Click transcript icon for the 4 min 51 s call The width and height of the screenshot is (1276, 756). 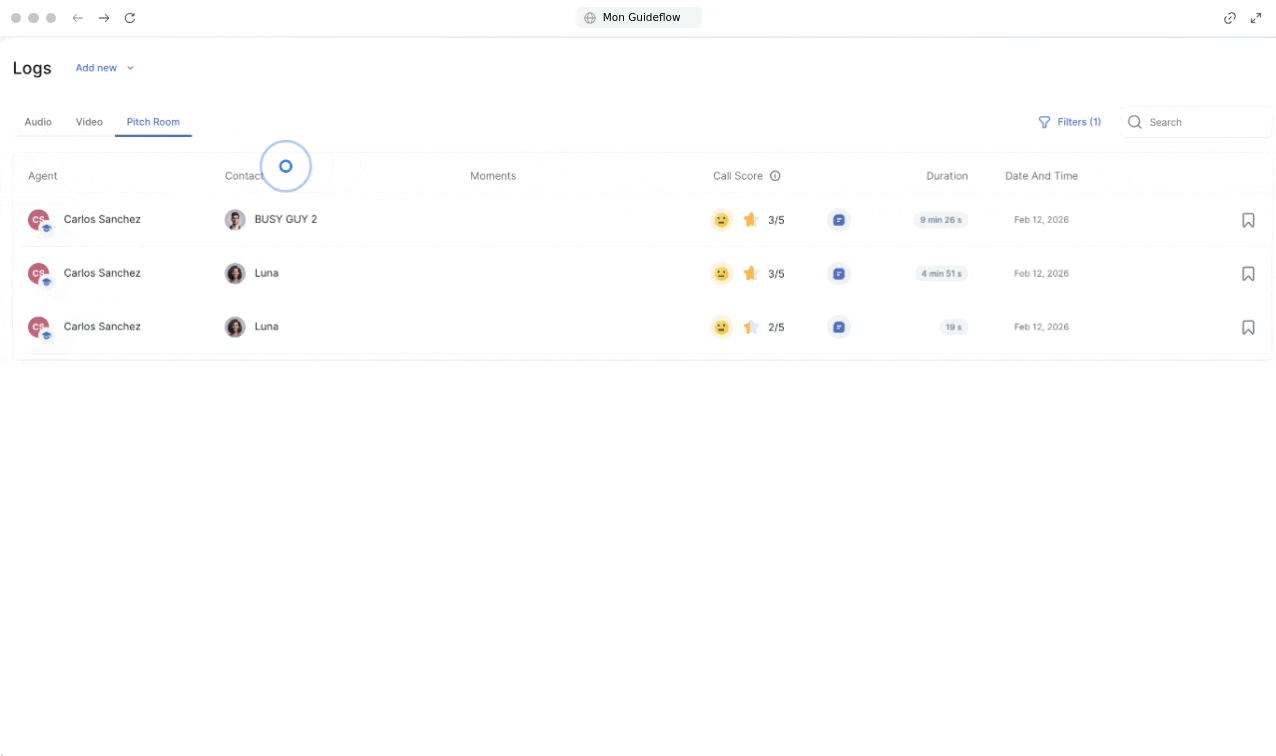pyautogui.click(x=839, y=274)
